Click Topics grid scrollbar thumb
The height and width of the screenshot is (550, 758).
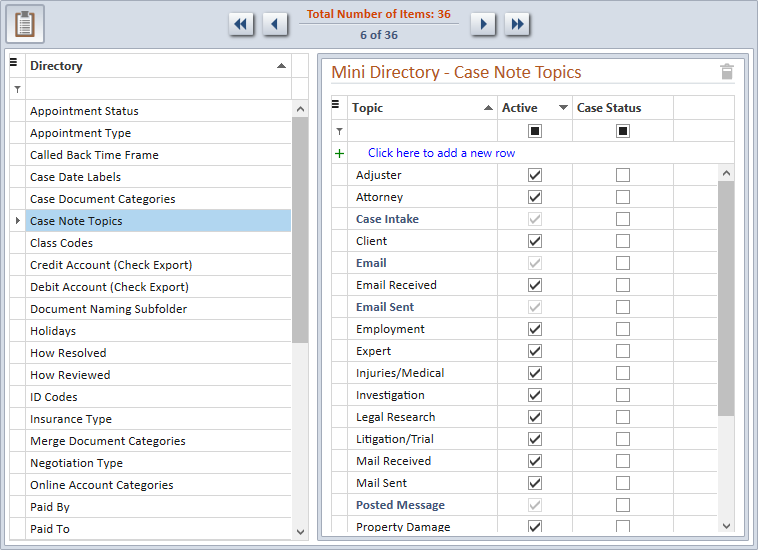[726, 299]
